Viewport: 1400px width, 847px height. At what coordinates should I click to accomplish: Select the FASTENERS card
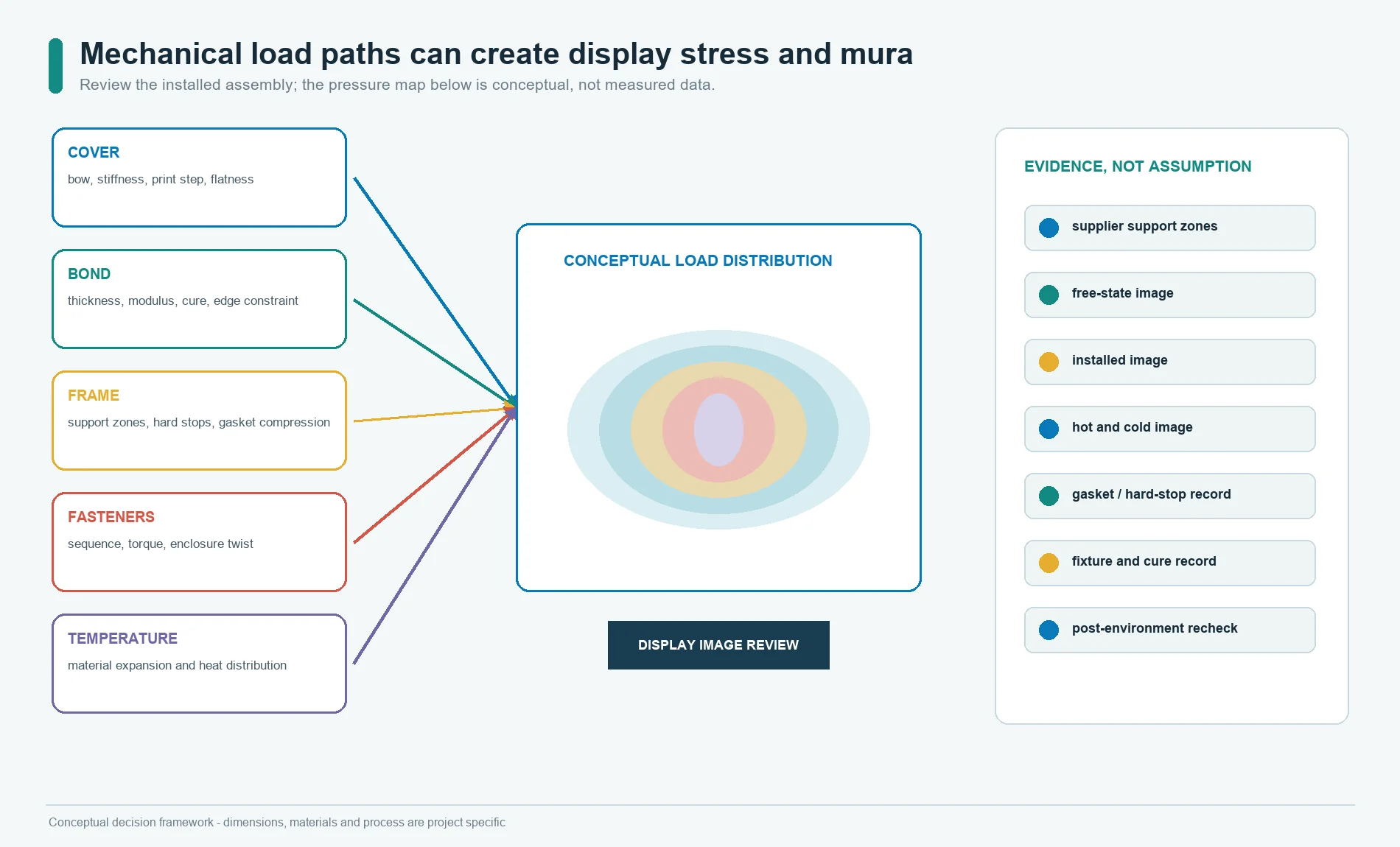(199, 542)
